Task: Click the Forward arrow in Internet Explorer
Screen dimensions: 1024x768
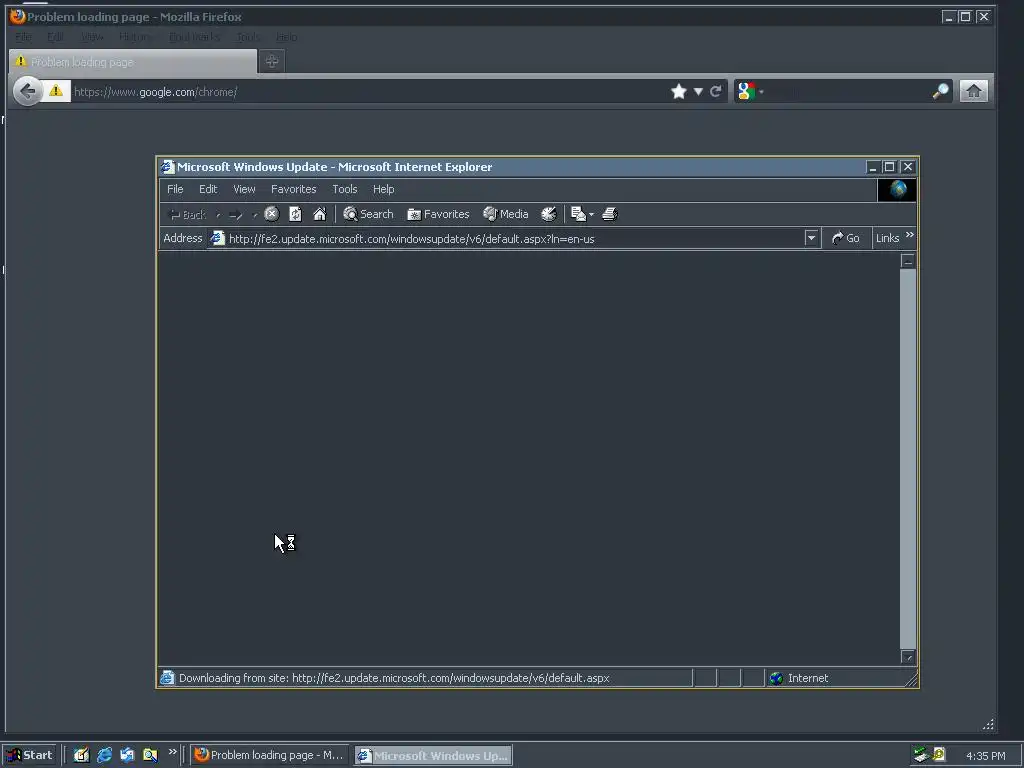Action: [236, 215]
